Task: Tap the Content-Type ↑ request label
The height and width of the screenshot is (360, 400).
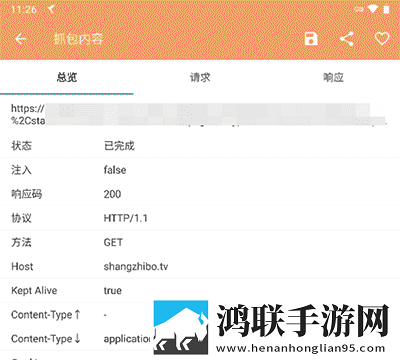Action: click(x=46, y=315)
